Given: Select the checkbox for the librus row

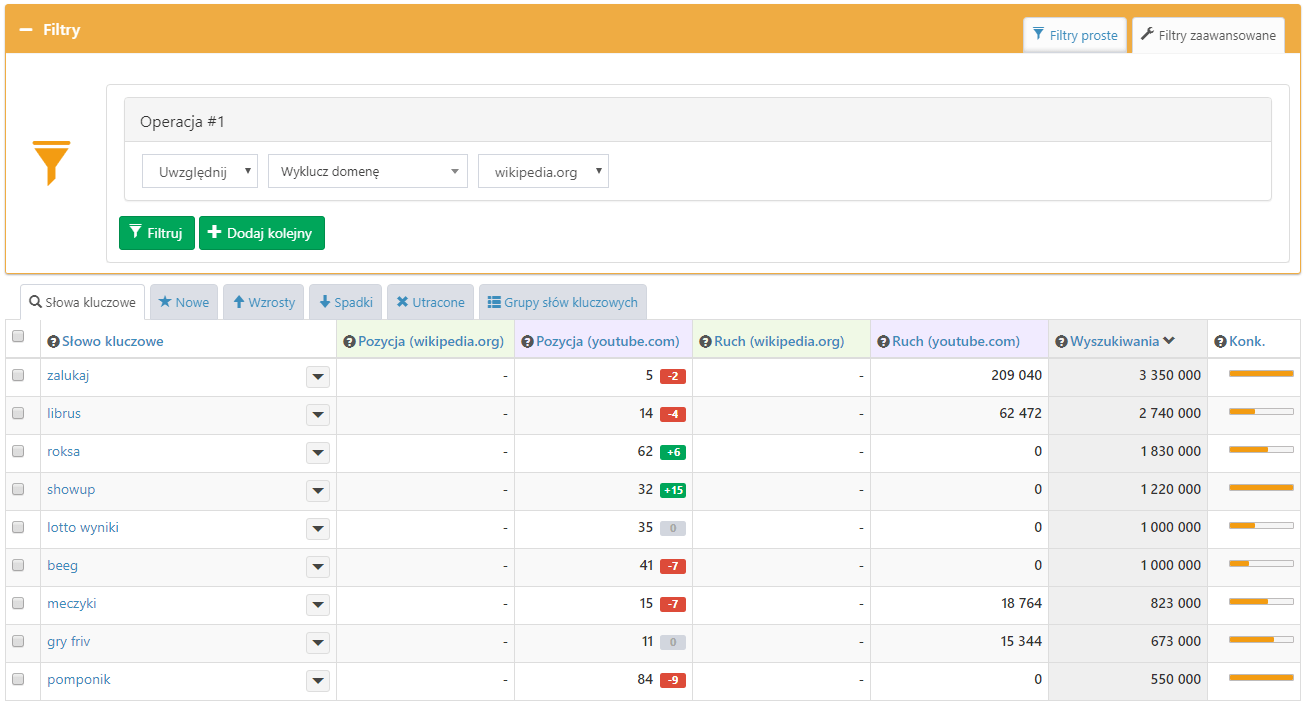Looking at the screenshot, I should point(18,413).
